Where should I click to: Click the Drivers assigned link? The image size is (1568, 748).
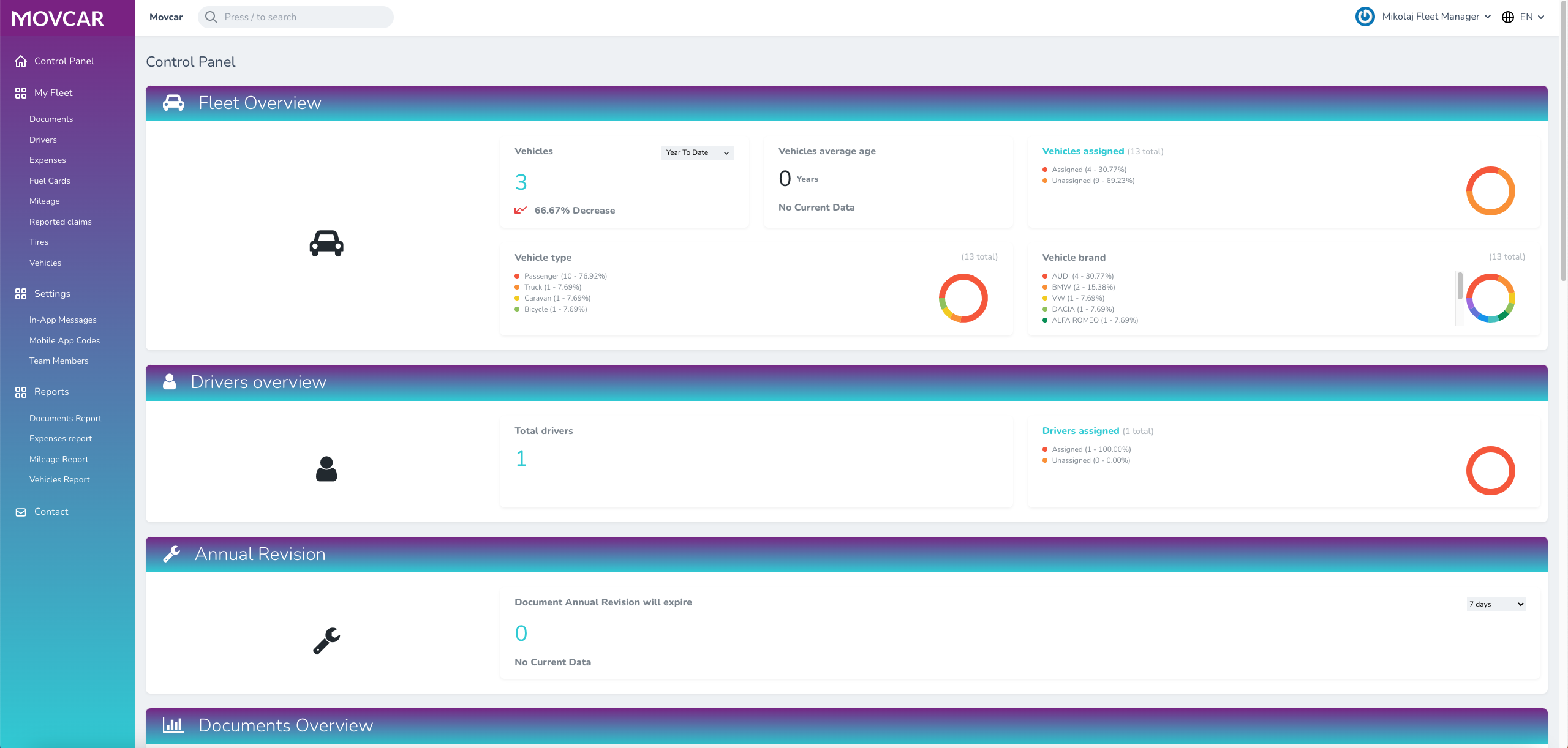[1081, 430]
